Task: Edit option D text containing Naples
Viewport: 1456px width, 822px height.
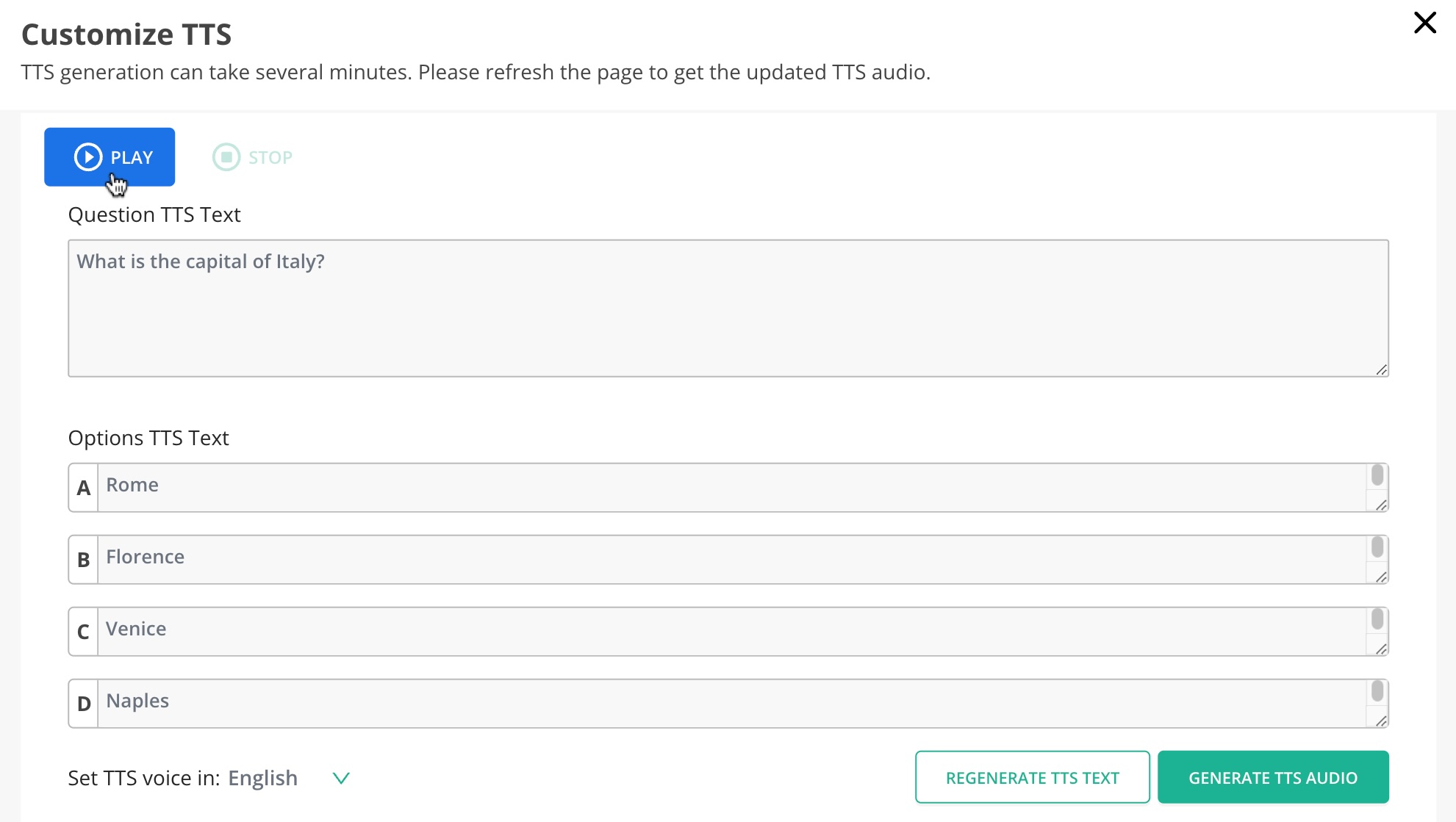Action: pos(732,704)
